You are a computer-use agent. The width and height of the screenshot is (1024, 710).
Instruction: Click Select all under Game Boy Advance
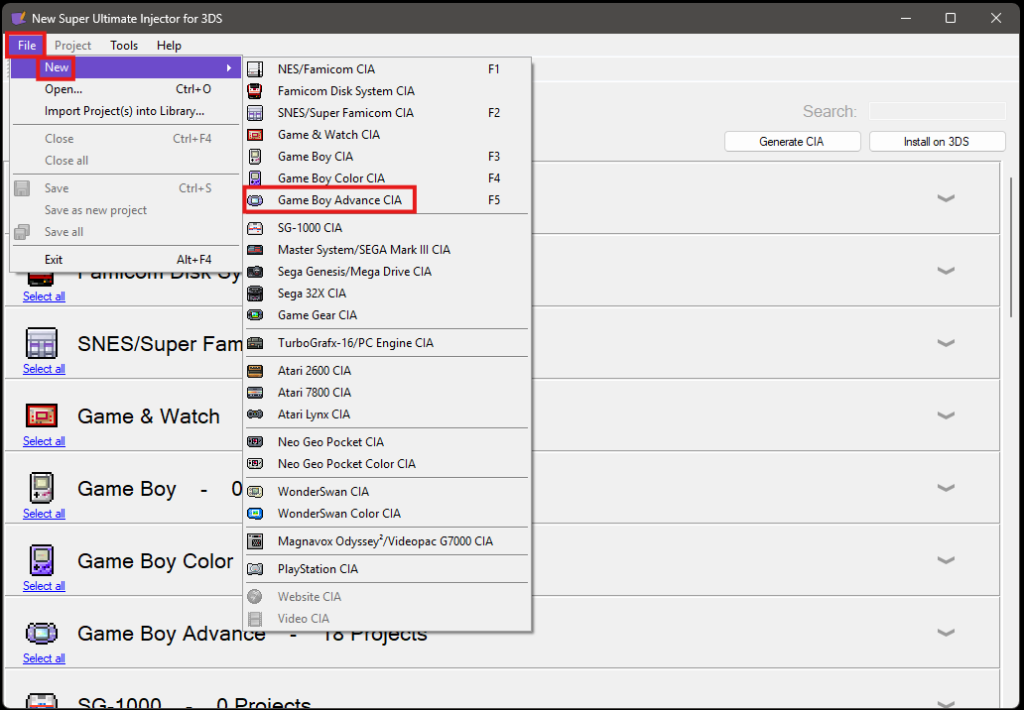click(x=44, y=658)
